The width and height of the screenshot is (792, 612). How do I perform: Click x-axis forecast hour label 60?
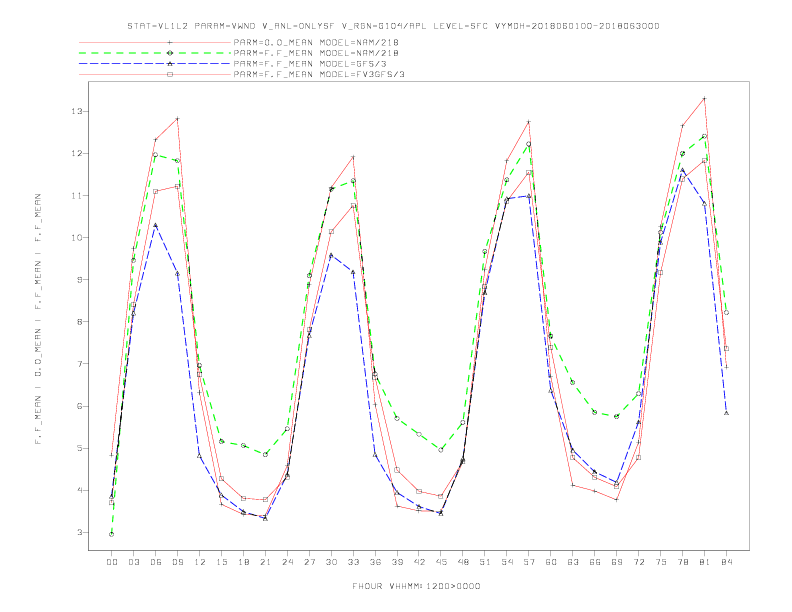click(551, 562)
